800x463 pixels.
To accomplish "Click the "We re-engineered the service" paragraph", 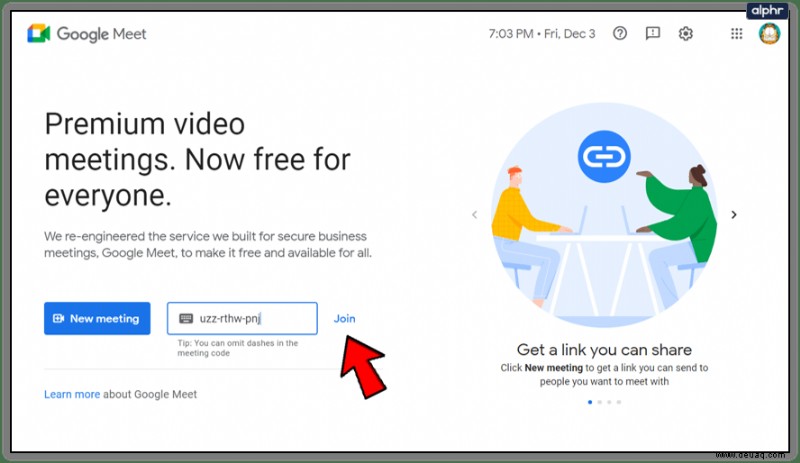I will pyautogui.click(x=208, y=245).
